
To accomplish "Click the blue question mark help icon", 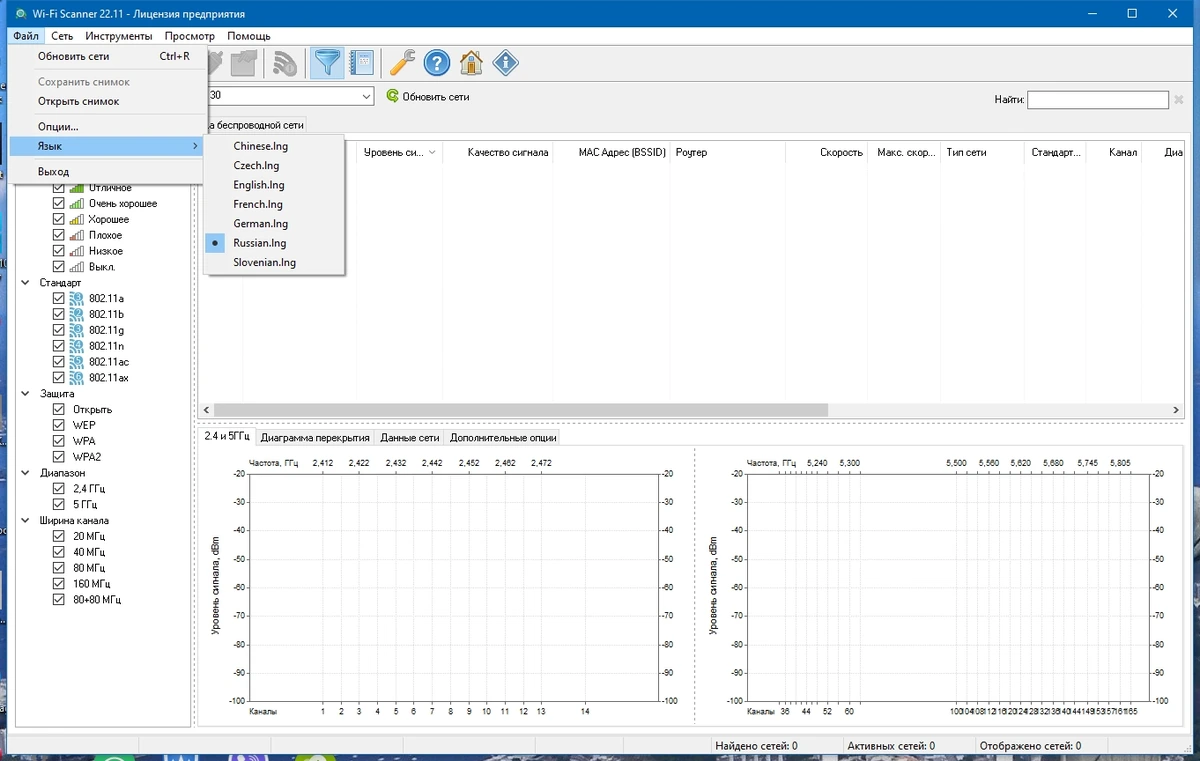I will coord(437,64).
